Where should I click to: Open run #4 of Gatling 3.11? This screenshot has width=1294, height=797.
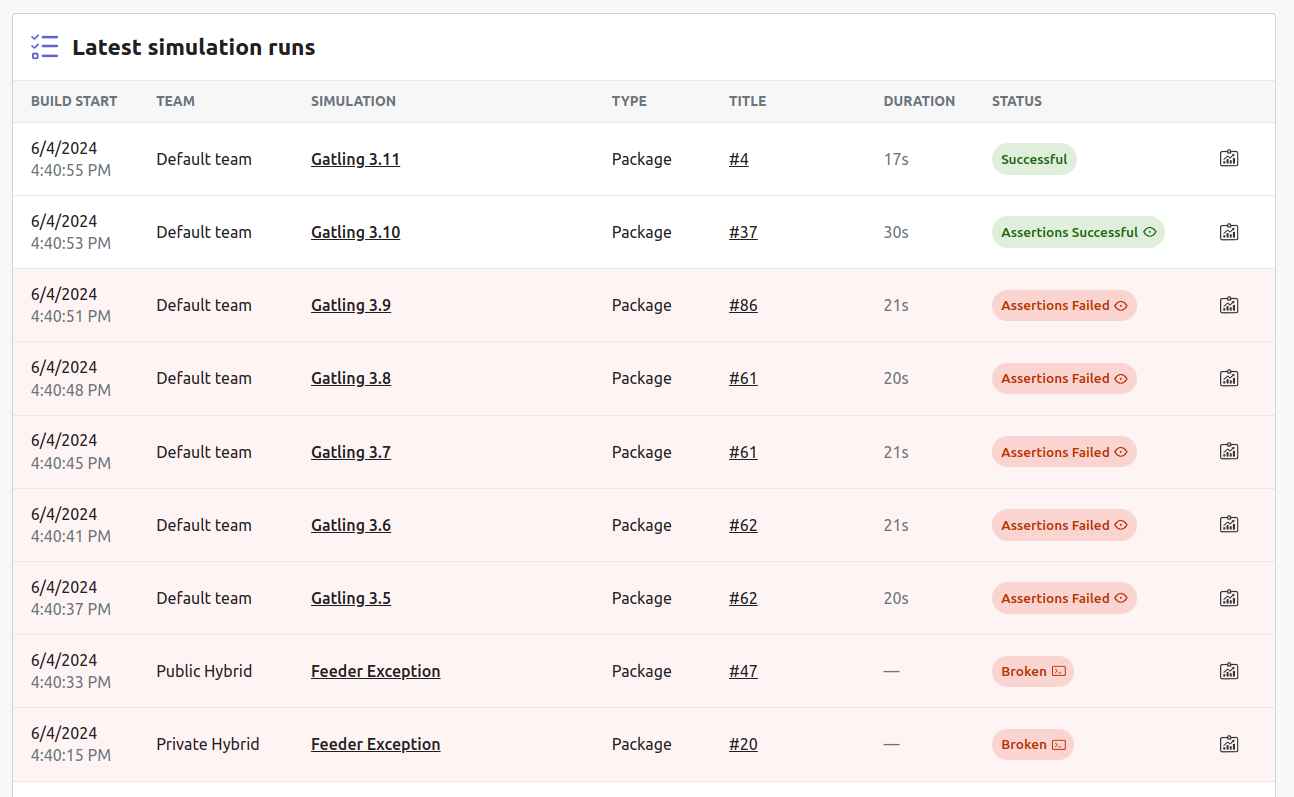(739, 159)
